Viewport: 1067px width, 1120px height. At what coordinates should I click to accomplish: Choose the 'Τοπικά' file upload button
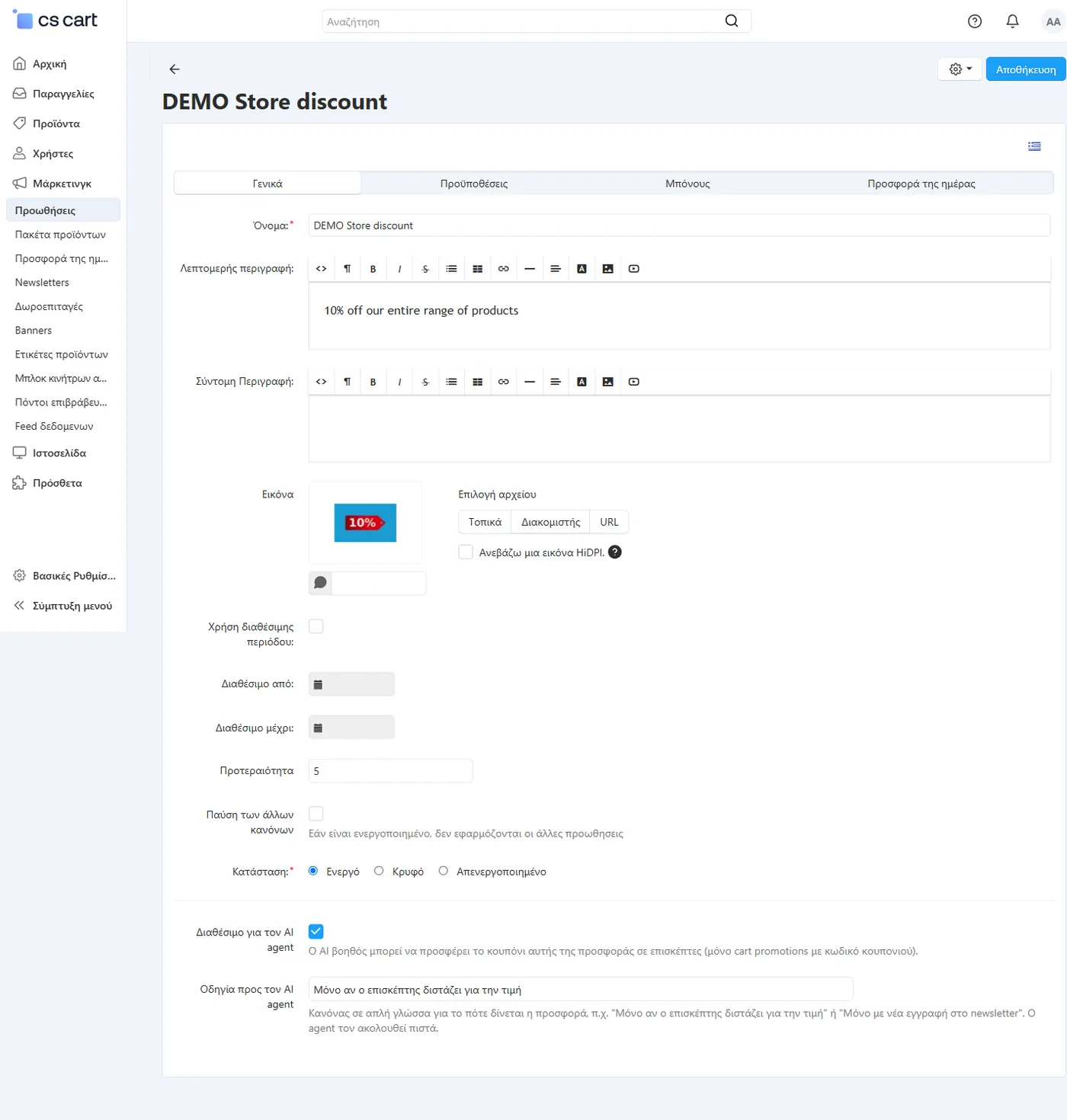[x=485, y=522]
